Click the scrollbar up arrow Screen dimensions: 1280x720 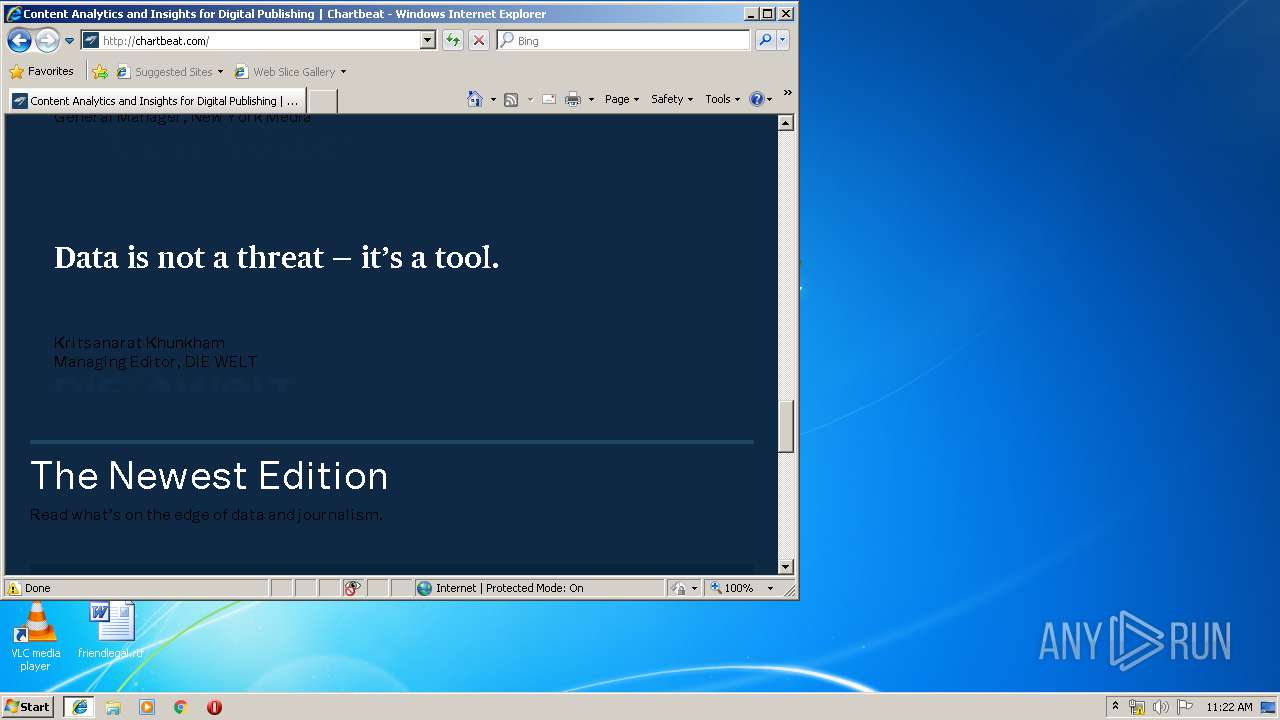click(786, 123)
